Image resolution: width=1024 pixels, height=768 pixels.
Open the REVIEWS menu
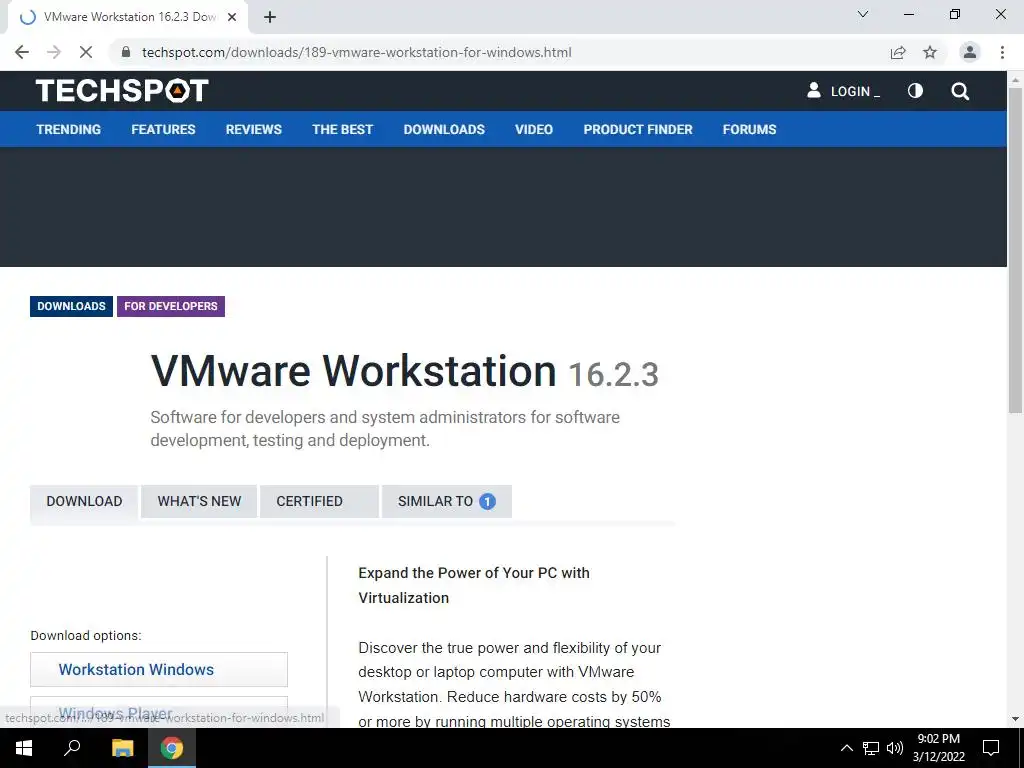pos(253,129)
